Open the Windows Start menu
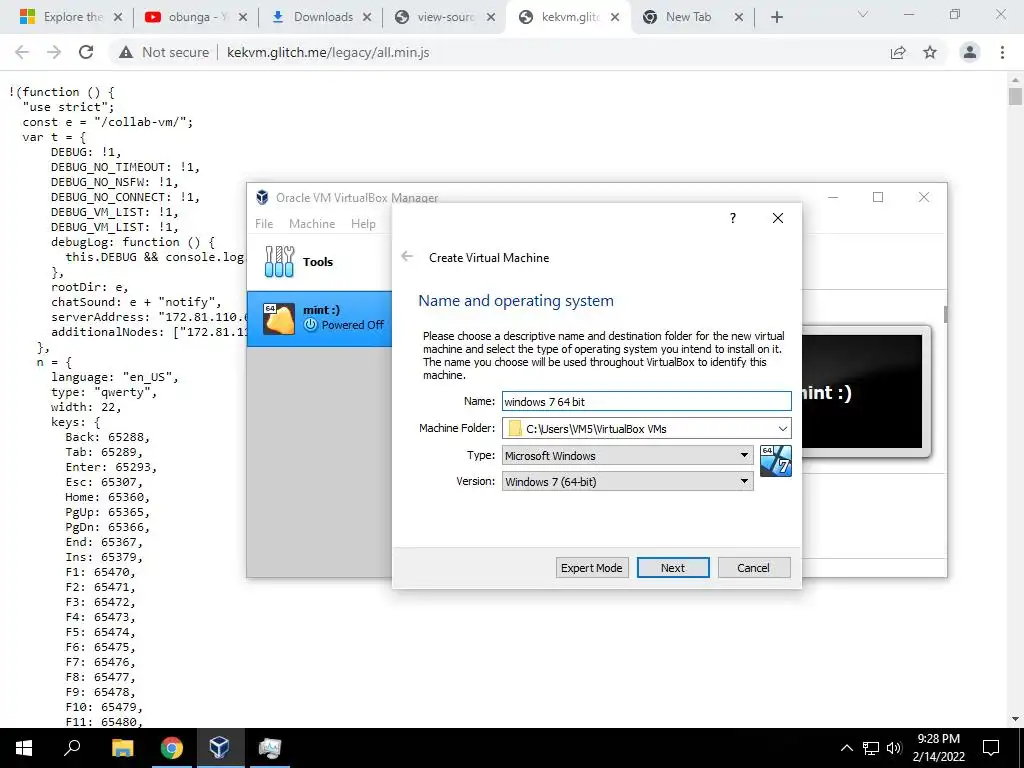1024x768 pixels. (24, 748)
